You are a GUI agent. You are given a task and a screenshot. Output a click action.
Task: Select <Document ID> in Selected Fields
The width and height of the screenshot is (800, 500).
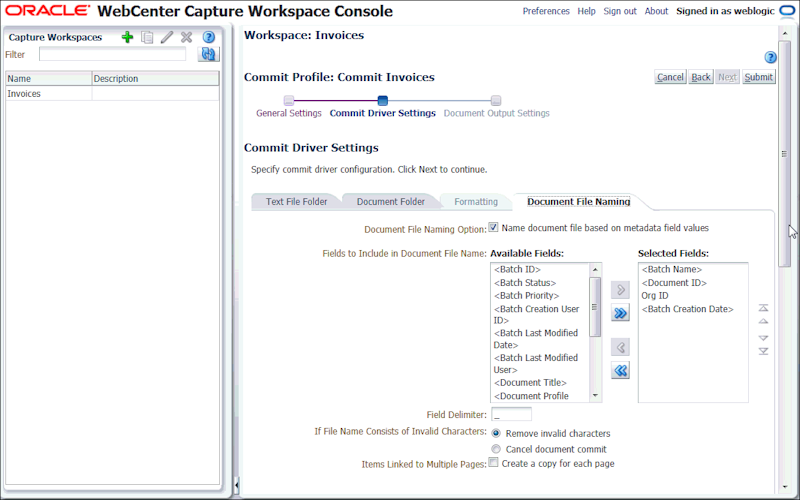[674, 283]
